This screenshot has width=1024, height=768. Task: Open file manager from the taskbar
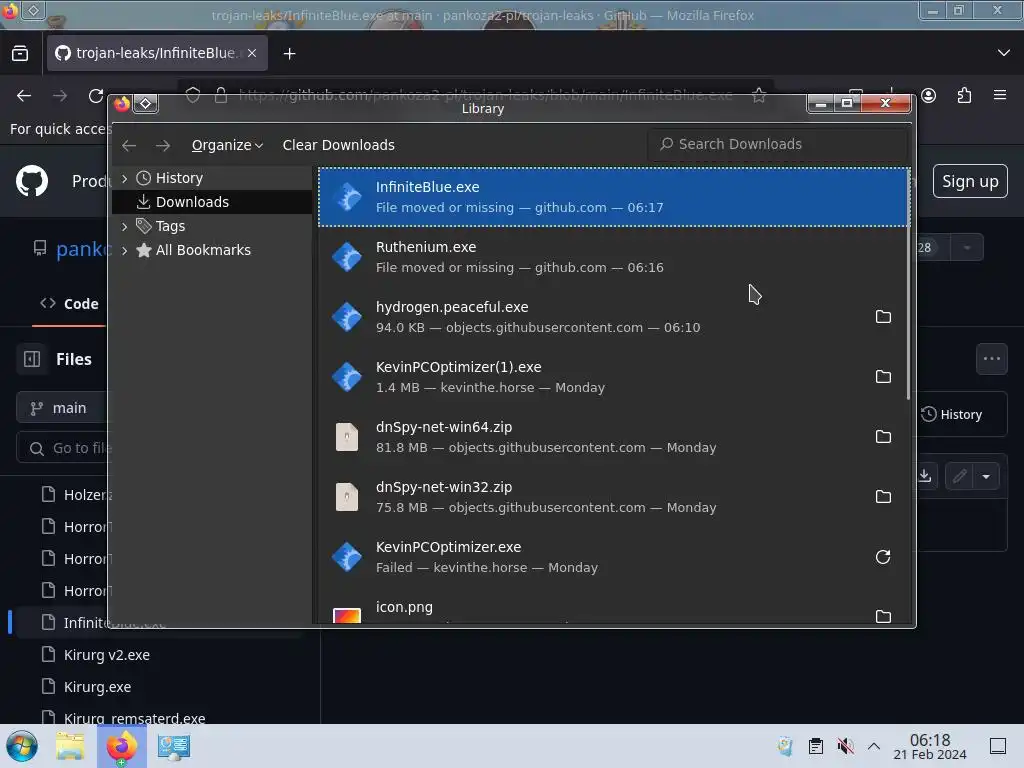70,746
